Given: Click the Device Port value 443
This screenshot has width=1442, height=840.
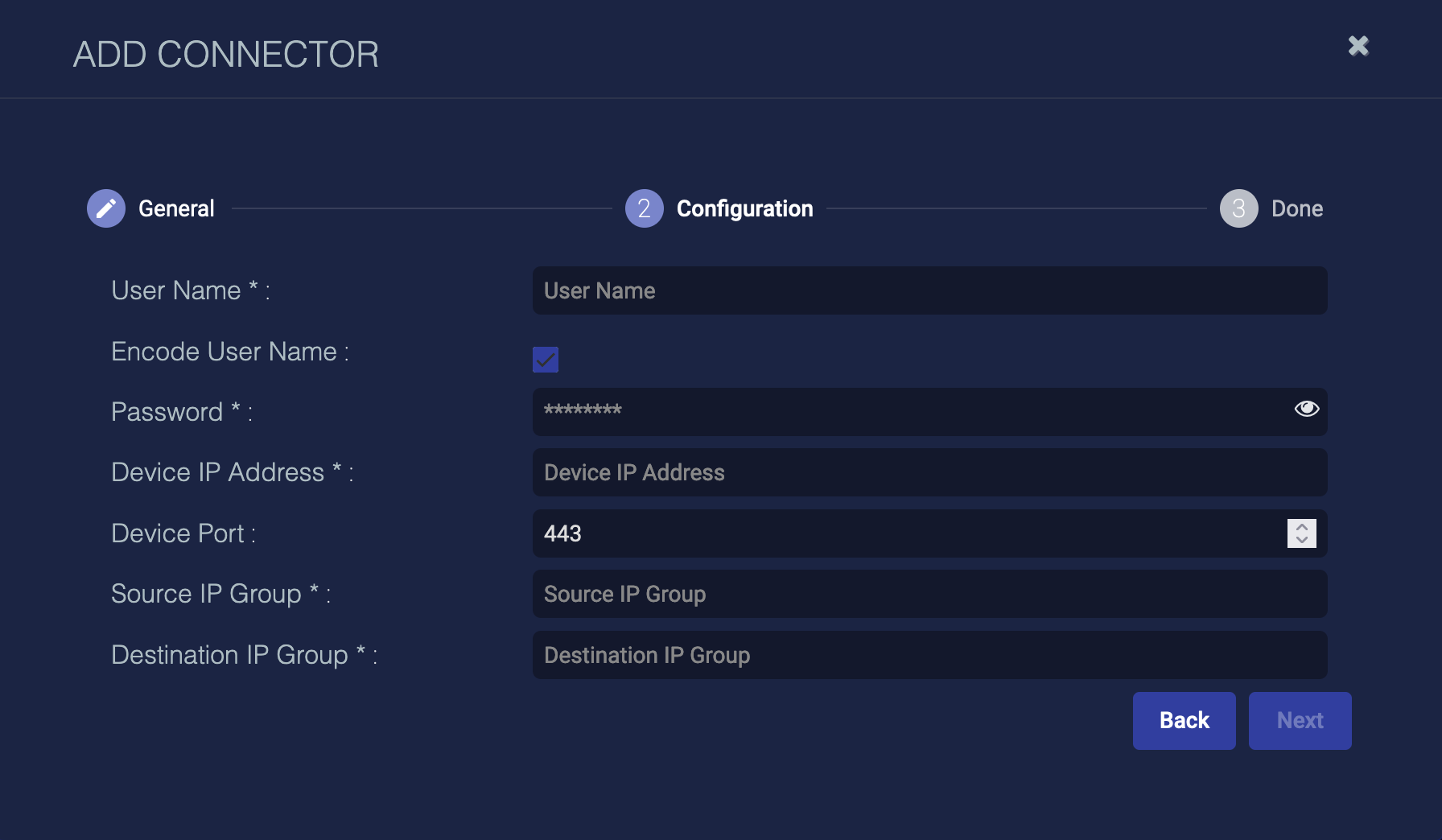Looking at the screenshot, I should [x=563, y=533].
